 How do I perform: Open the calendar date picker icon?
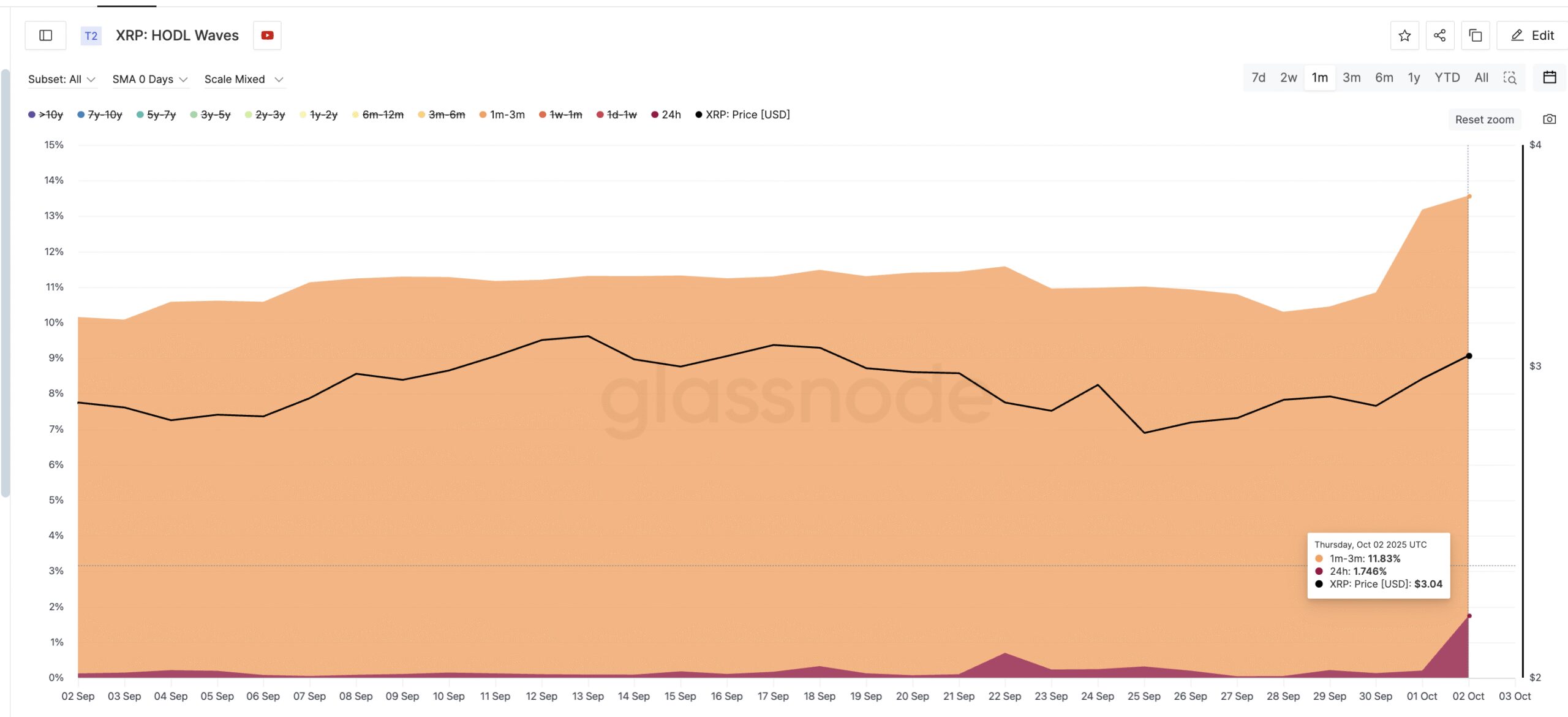pos(1550,77)
